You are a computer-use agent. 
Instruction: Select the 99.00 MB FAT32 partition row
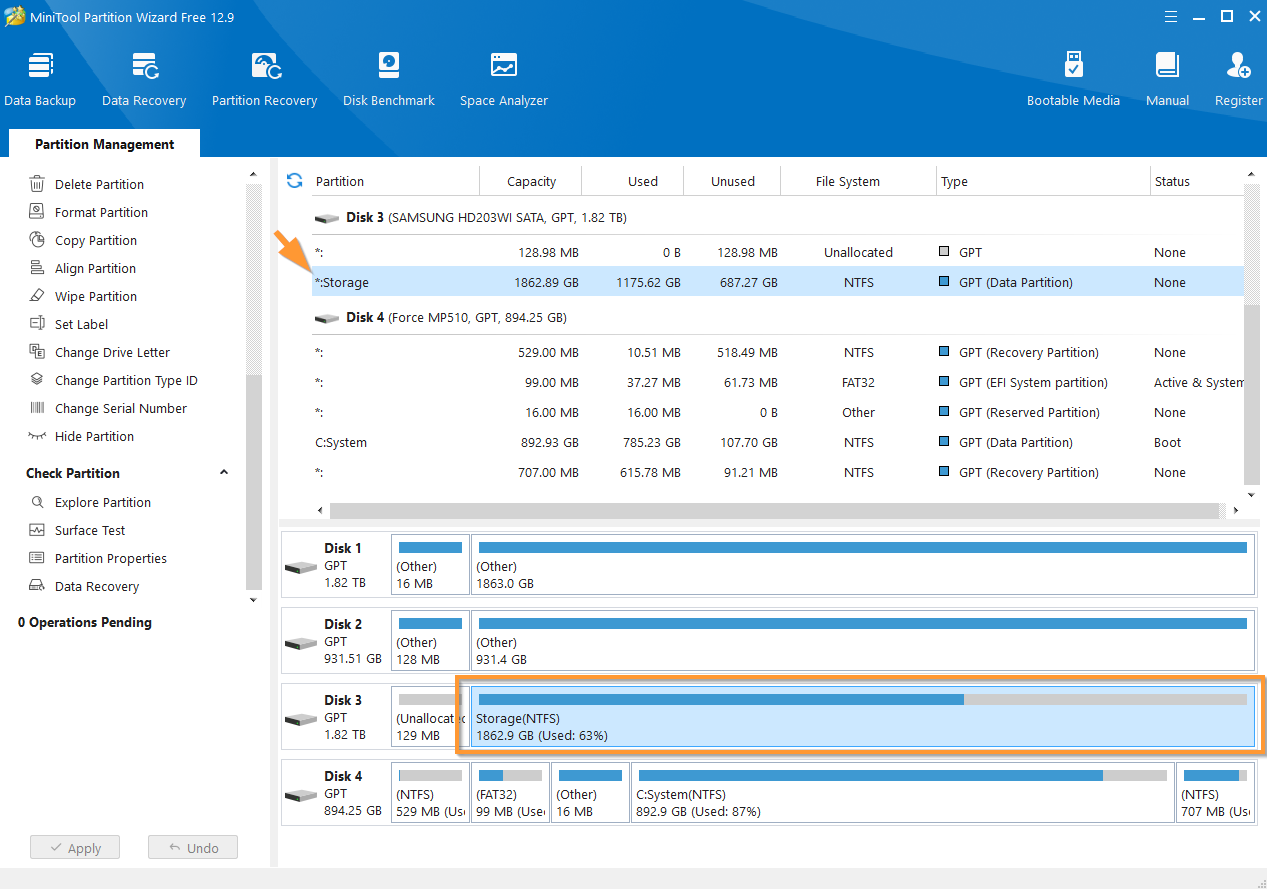[x=778, y=382]
